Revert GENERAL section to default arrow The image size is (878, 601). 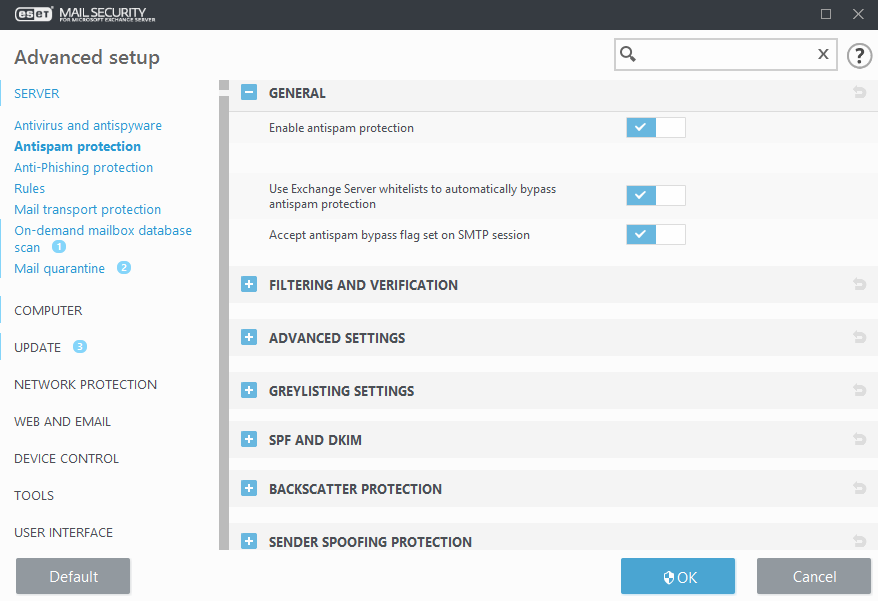pos(860,92)
